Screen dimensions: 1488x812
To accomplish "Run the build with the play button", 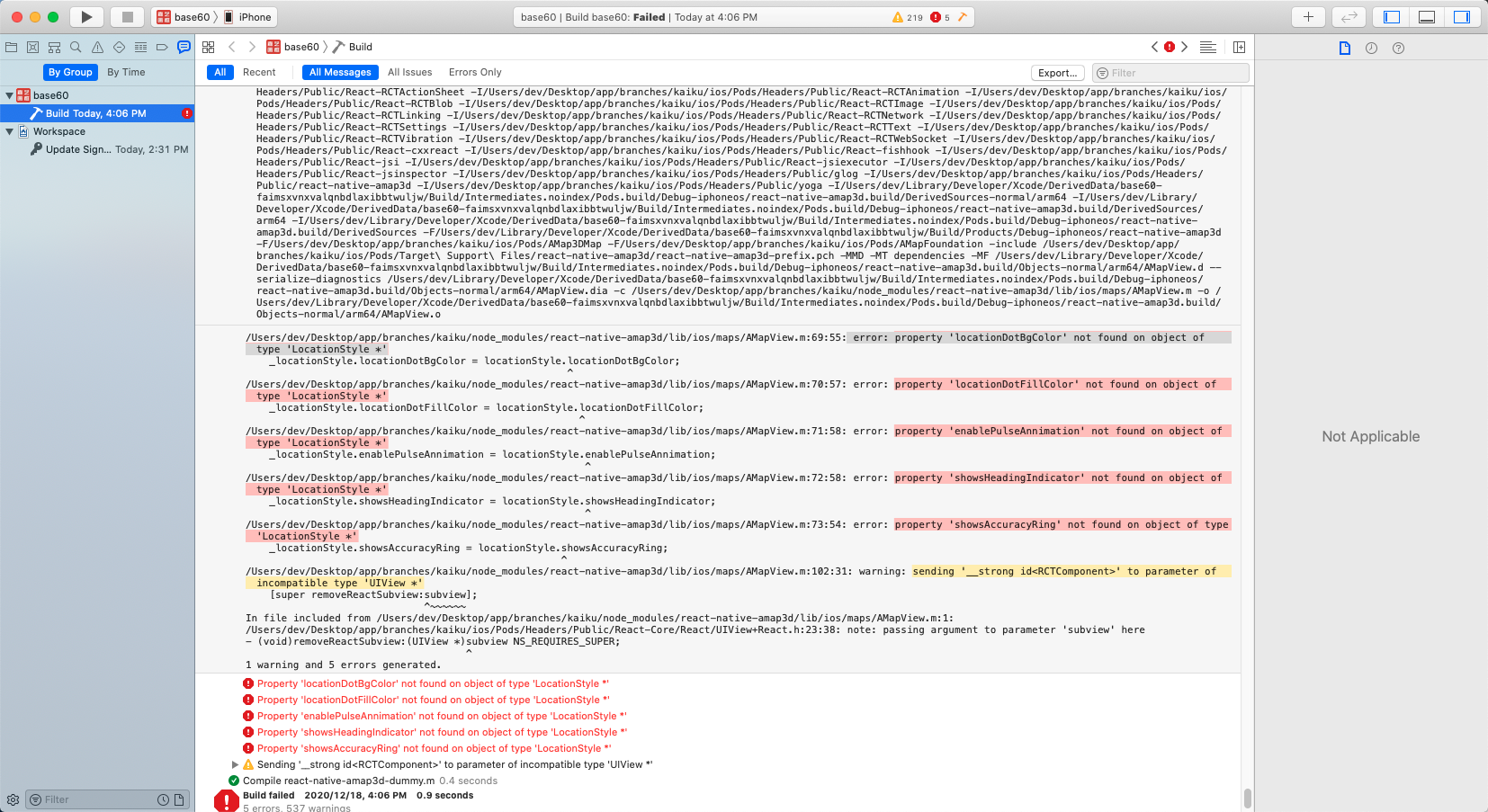I will [86, 17].
